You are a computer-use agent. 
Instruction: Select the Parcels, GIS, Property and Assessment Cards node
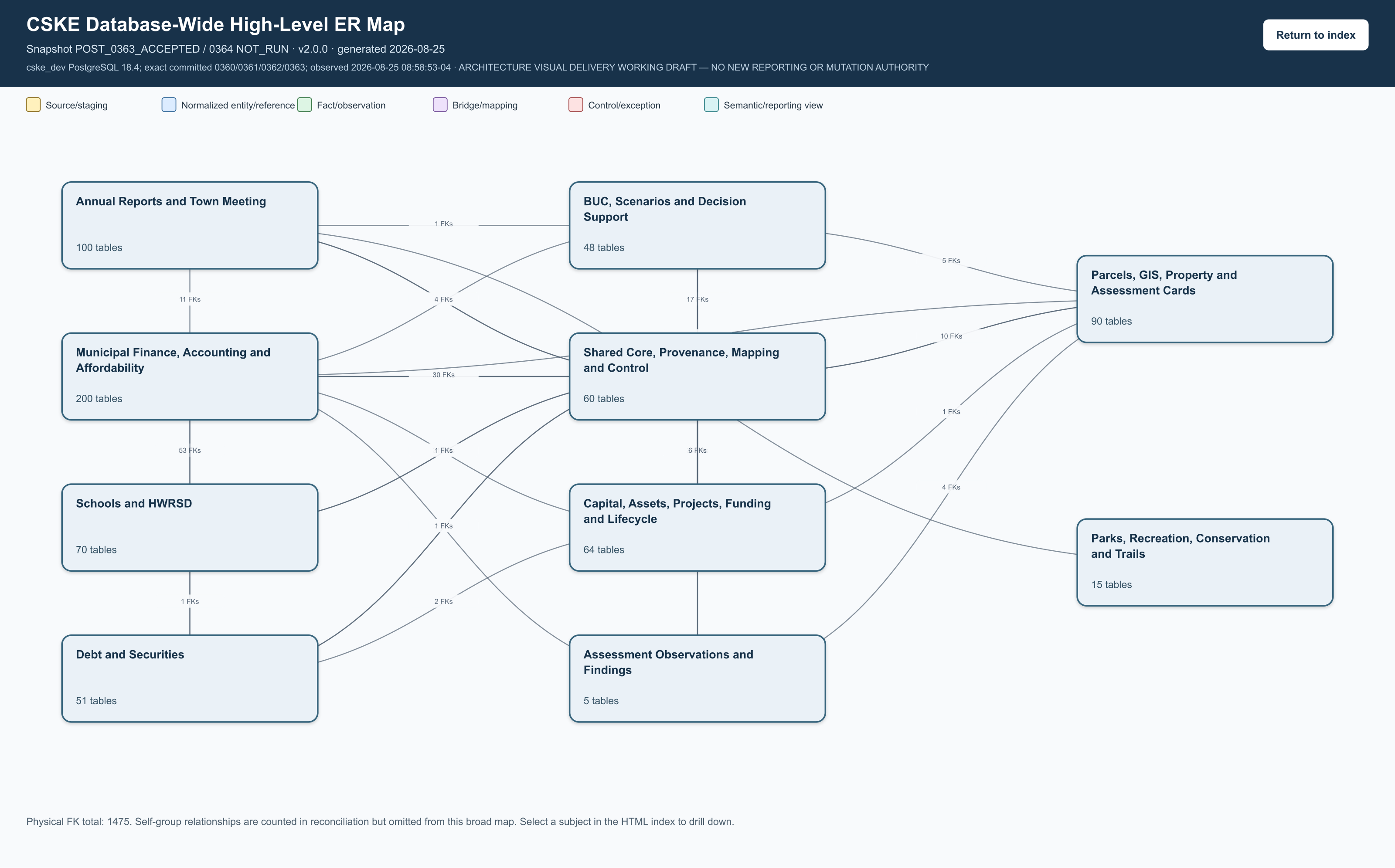[x=1205, y=299]
